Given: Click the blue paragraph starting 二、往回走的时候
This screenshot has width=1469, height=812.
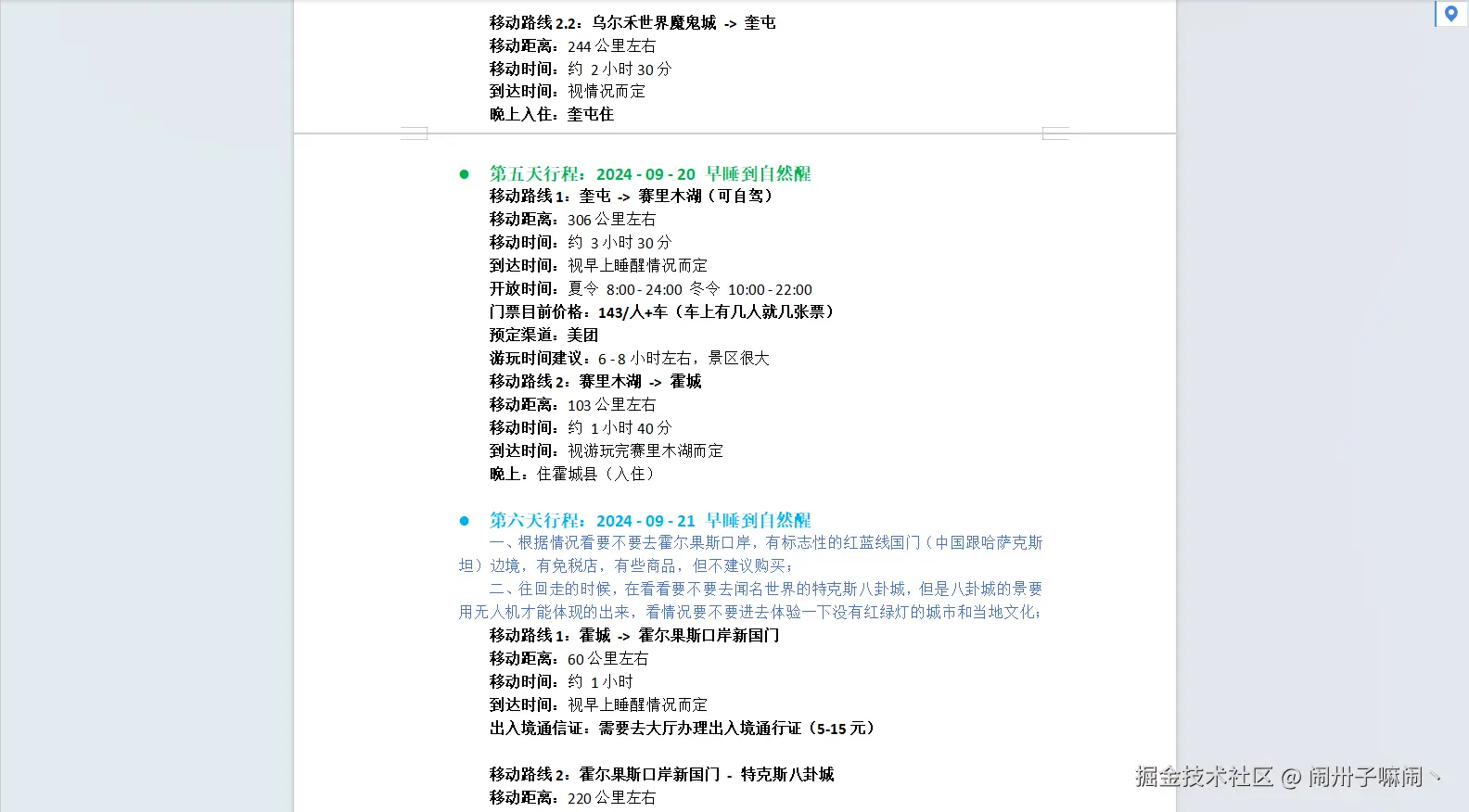Looking at the screenshot, I should pos(750,600).
